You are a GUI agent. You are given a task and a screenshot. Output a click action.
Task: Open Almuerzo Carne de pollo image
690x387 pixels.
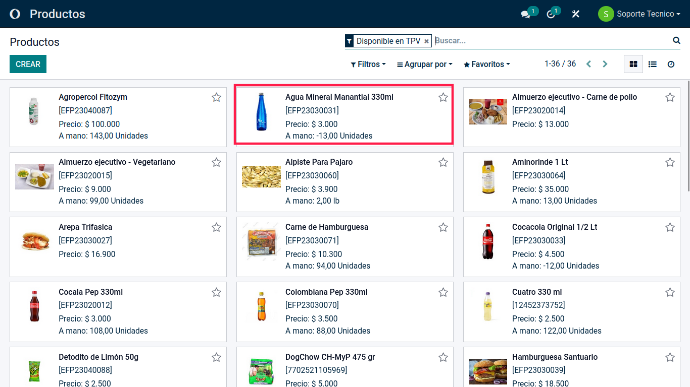pyautogui.click(x=488, y=111)
